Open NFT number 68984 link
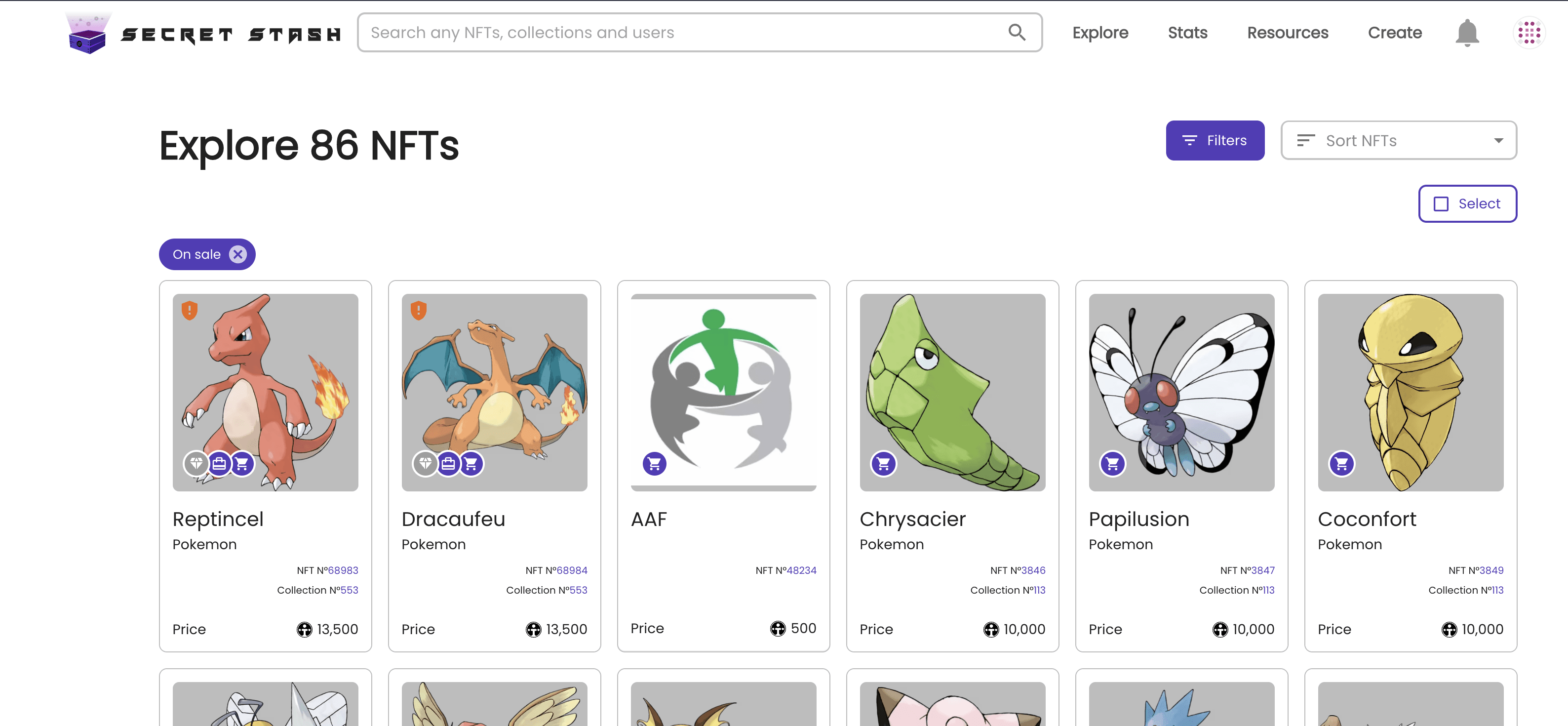 [572, 571]
